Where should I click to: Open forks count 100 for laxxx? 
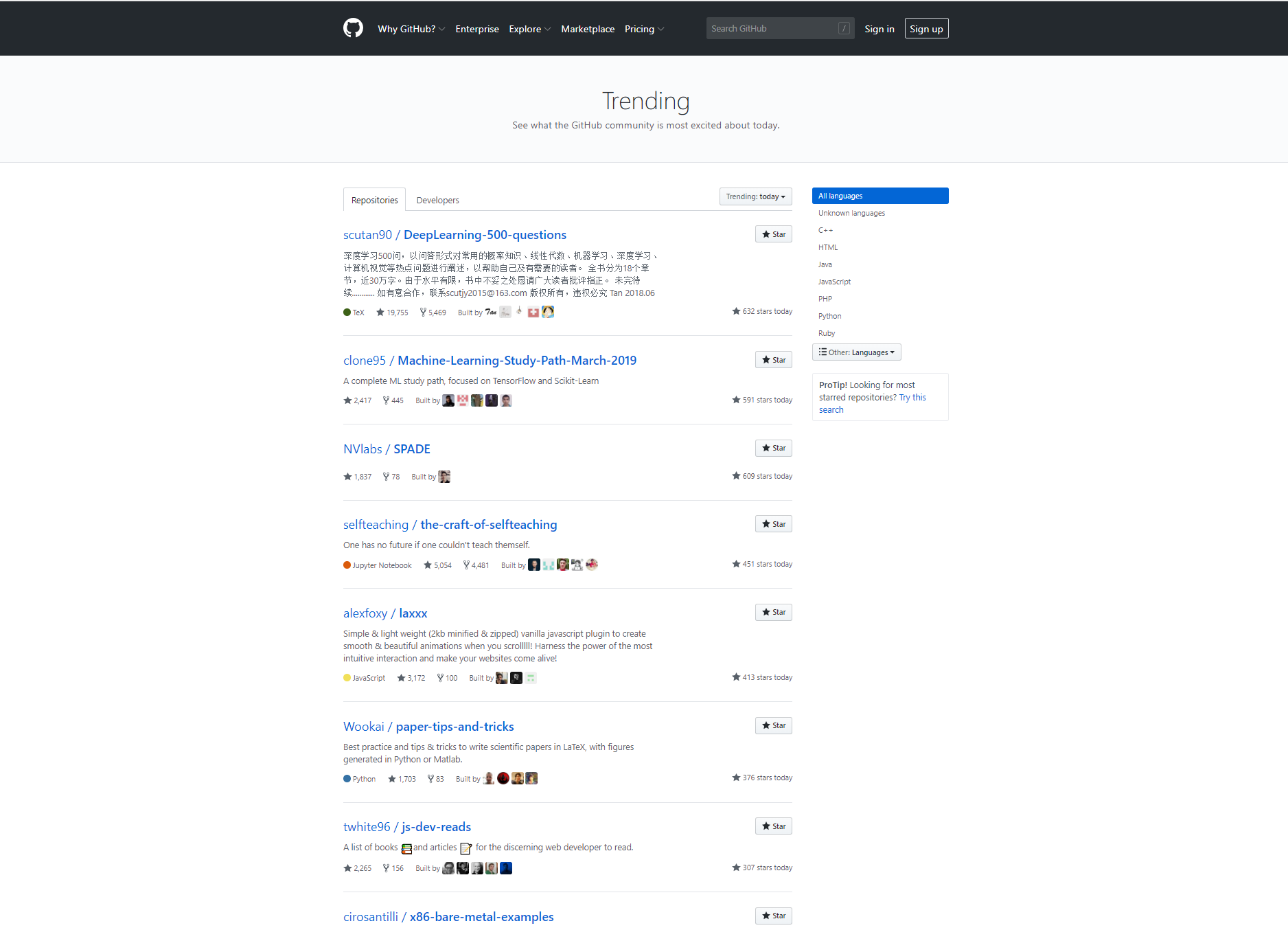448,678
